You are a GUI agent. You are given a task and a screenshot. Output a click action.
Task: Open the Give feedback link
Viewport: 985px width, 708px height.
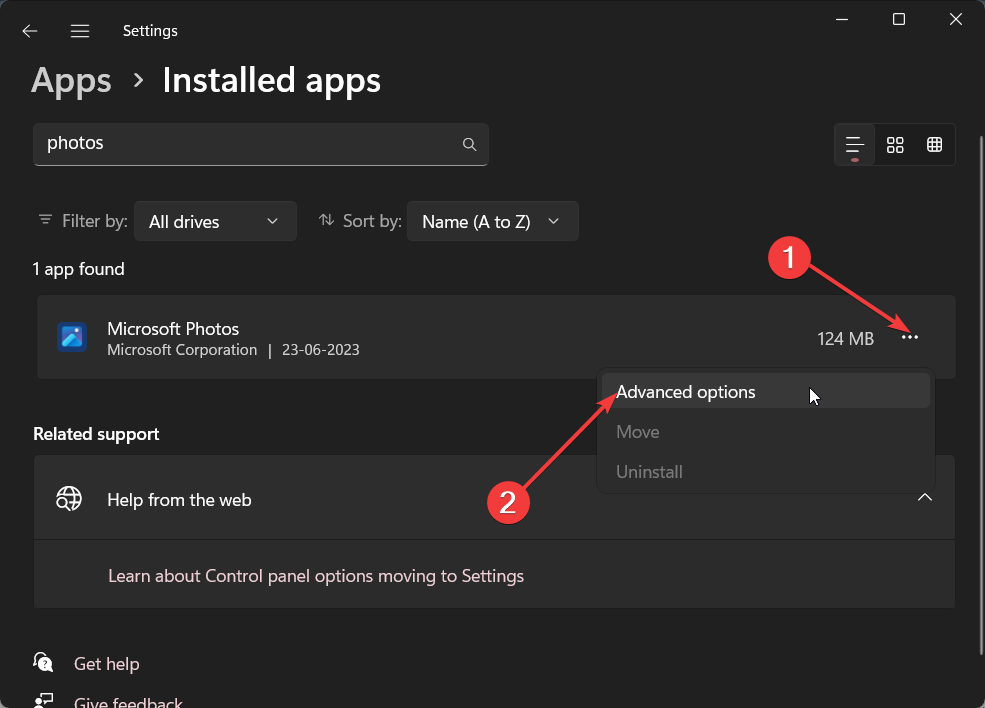(x=128, y=701)
